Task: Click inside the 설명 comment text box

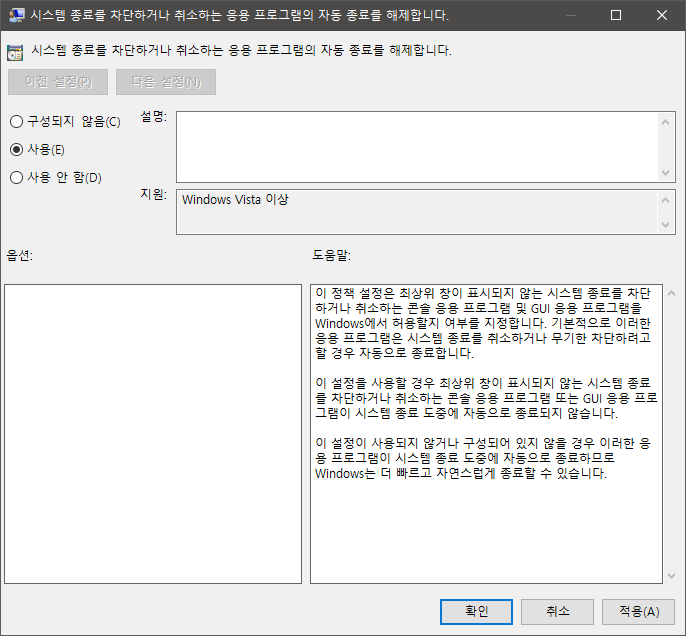Action: click(x=418, y=147)
